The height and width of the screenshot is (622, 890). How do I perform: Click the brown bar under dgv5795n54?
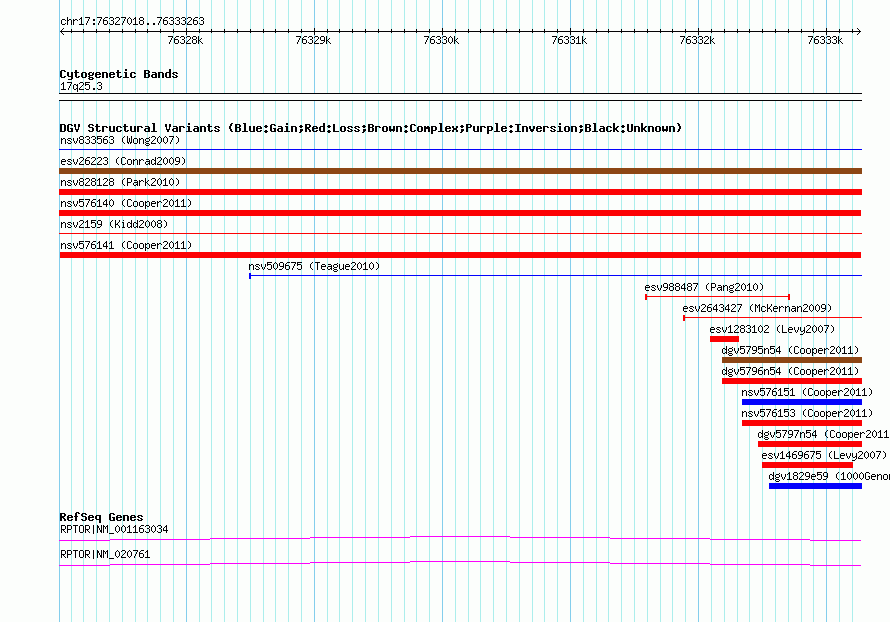pyautogui.click(x=792, y=360)
